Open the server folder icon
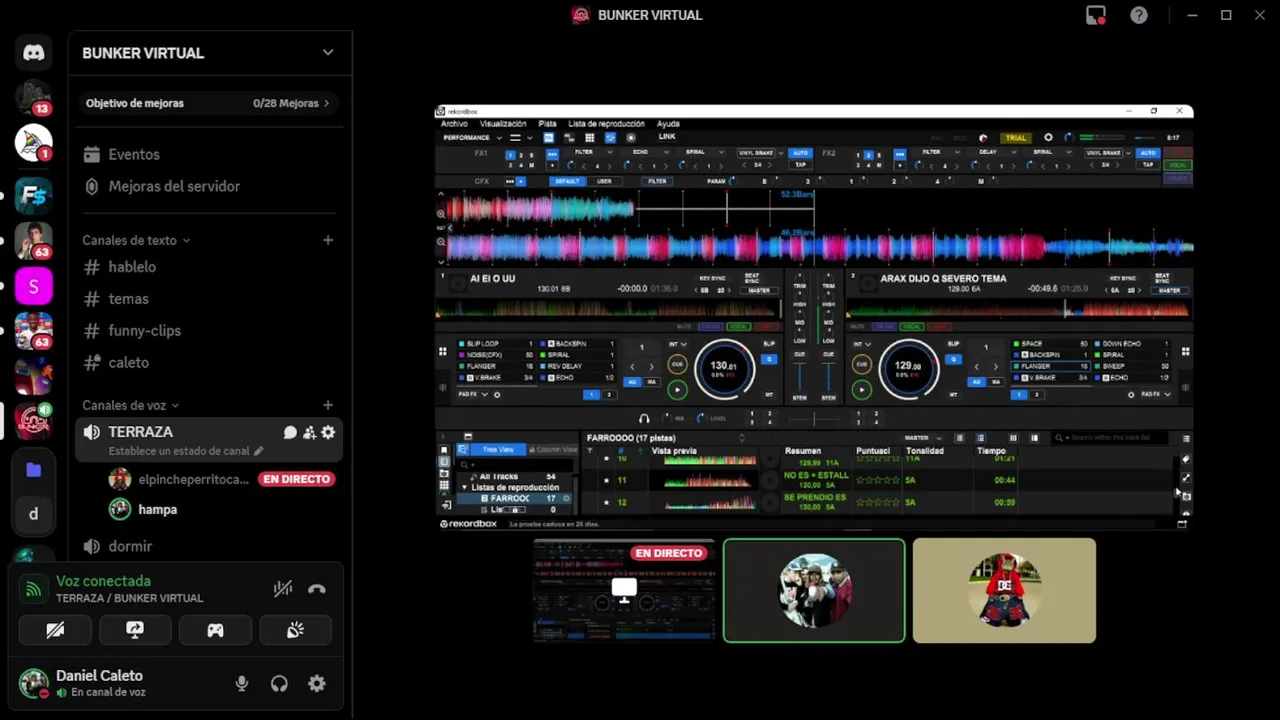The height and width of the screenshot is (720, 1280). point(33,469)
